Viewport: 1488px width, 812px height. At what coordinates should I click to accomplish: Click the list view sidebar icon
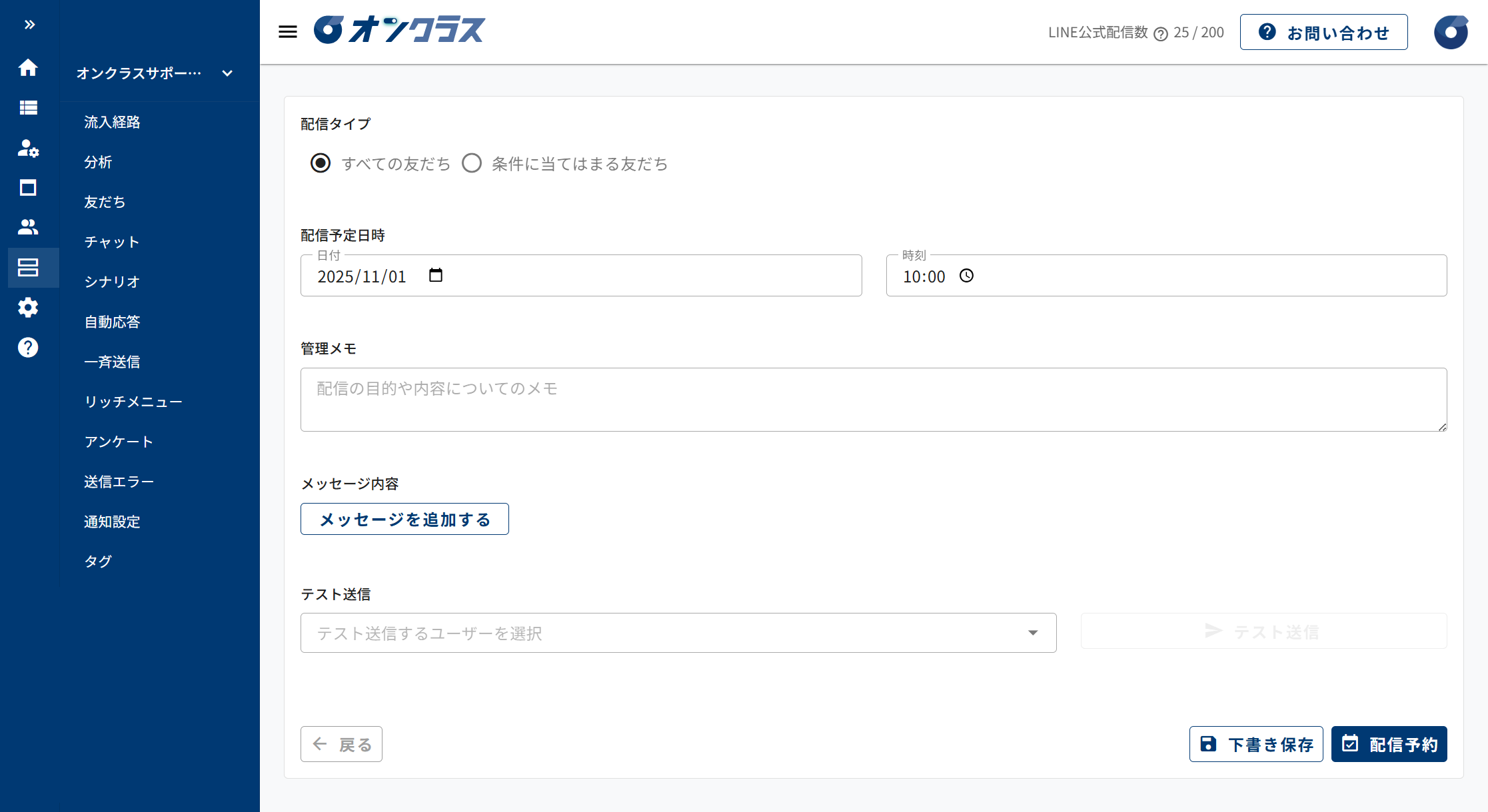[x=28, y=107]
